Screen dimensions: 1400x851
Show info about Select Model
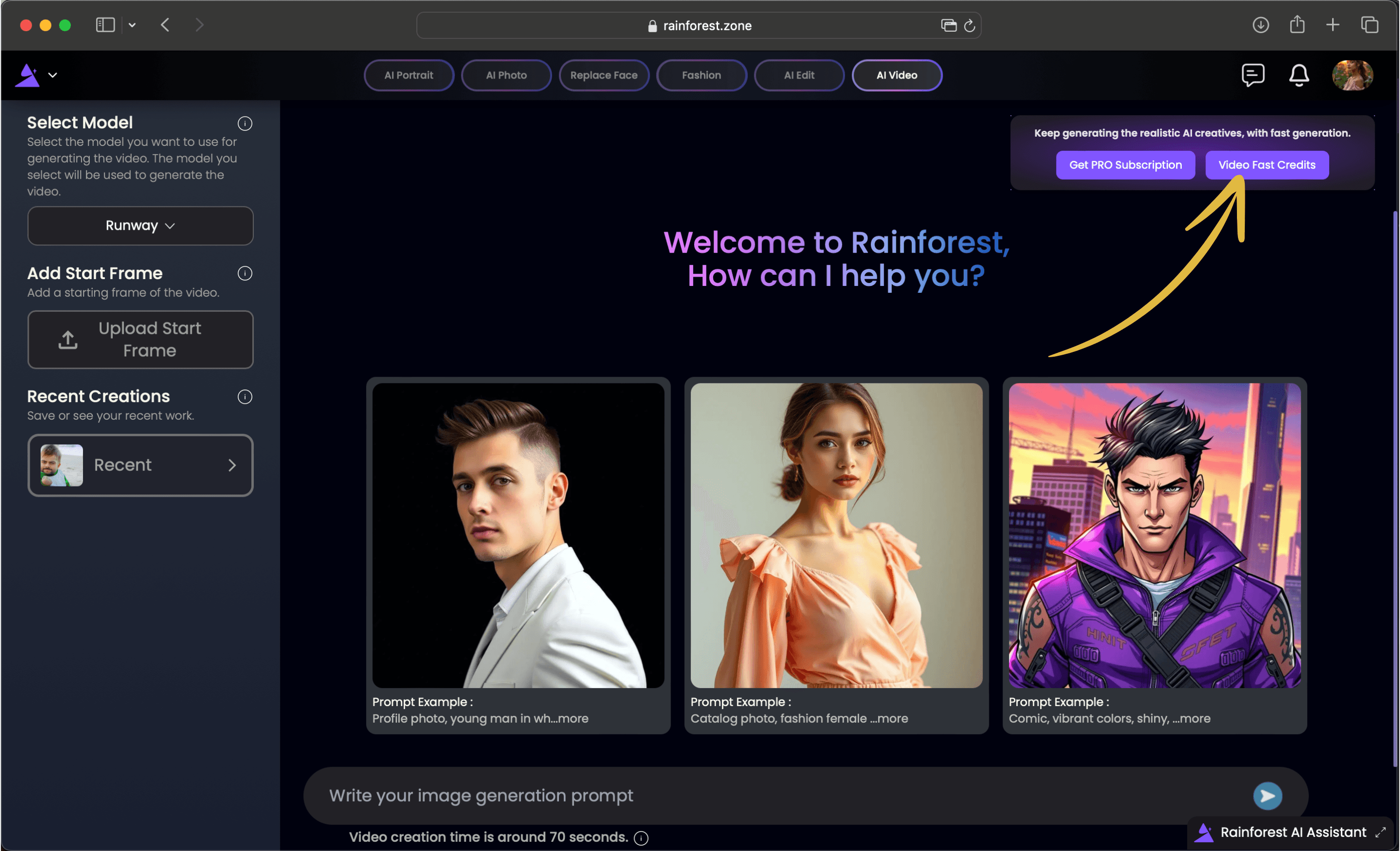(x=245, y=123)
